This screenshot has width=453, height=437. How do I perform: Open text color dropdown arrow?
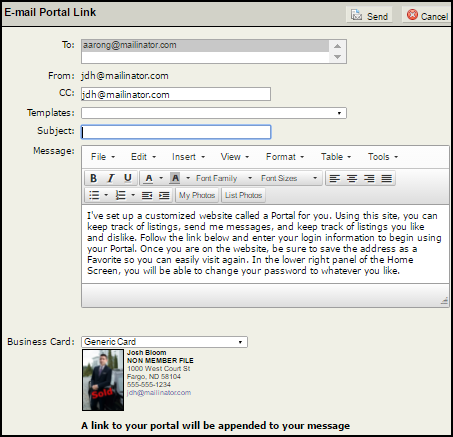(161, 178)
